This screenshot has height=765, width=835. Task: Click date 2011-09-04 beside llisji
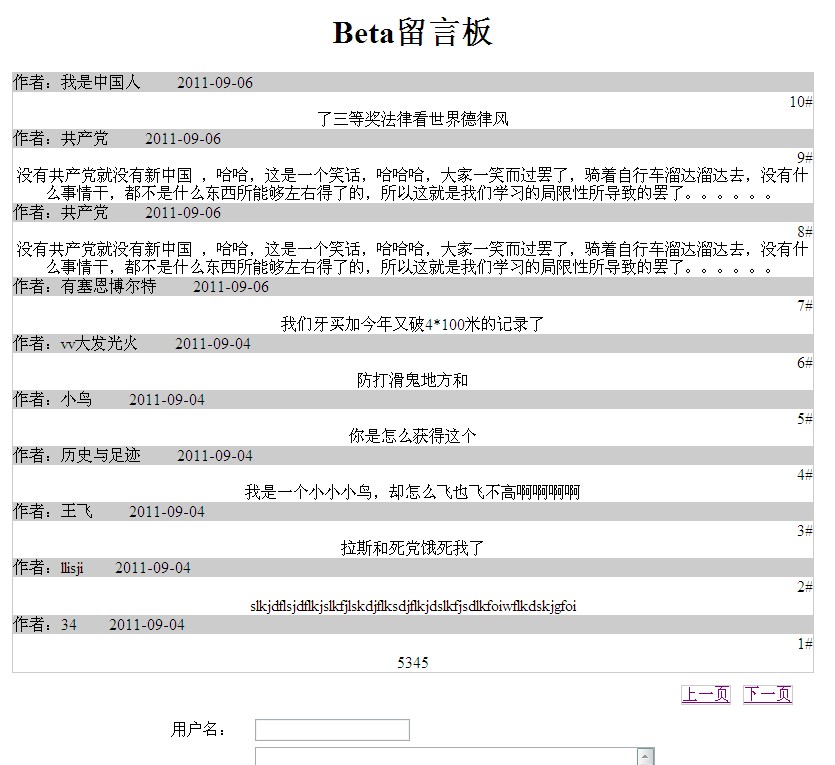[x=153, y=568]
